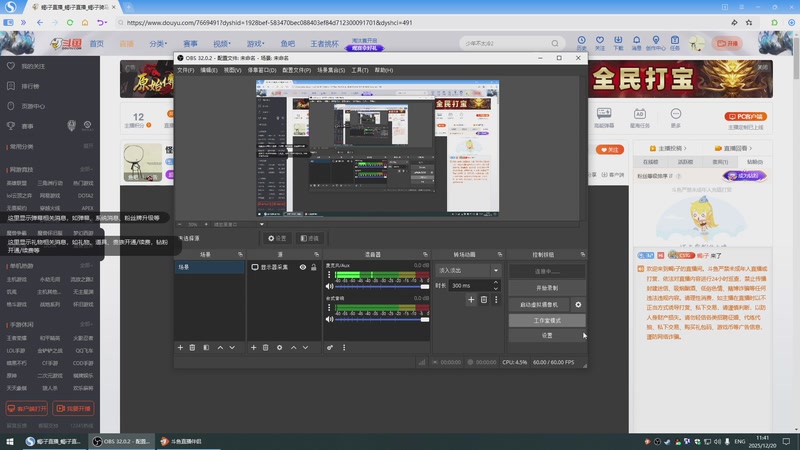Open the OBS 文件(F) menu
Image resolution: width=800 pixels, height=450 pixels.
click(x=186, y=70)
